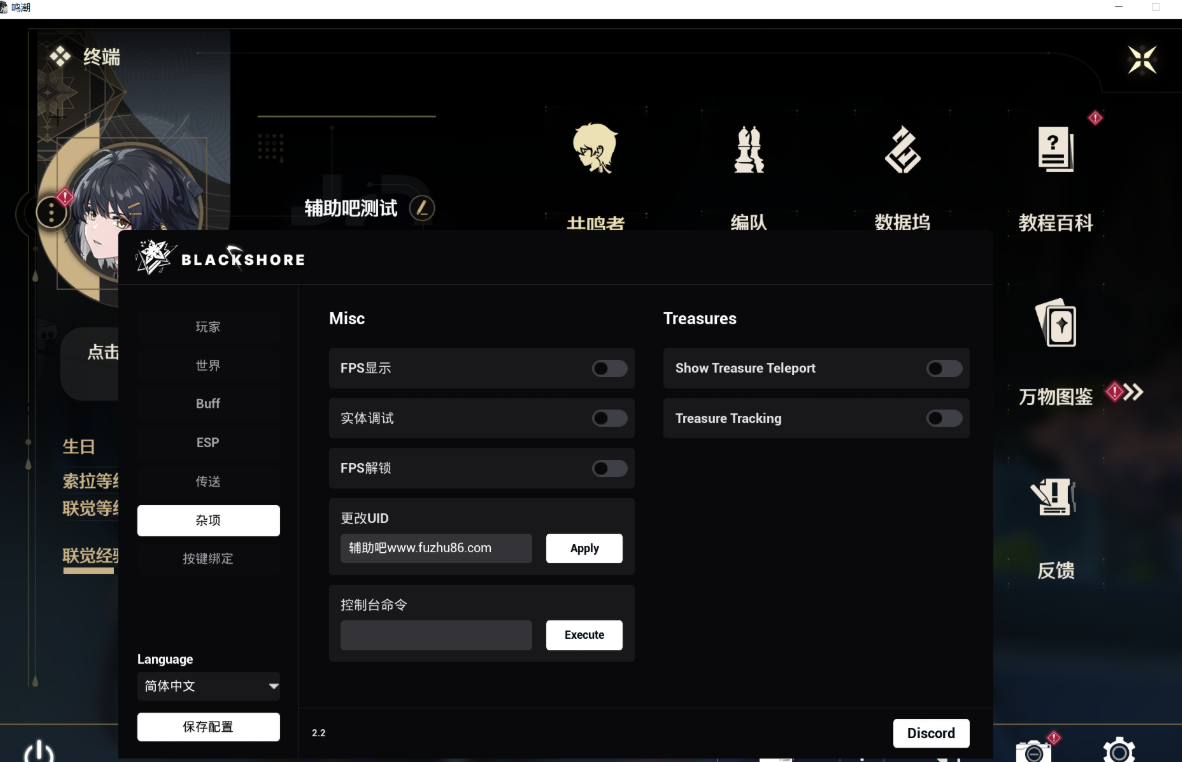Switch to the 传送 sidebar tab

pos(208,481)
